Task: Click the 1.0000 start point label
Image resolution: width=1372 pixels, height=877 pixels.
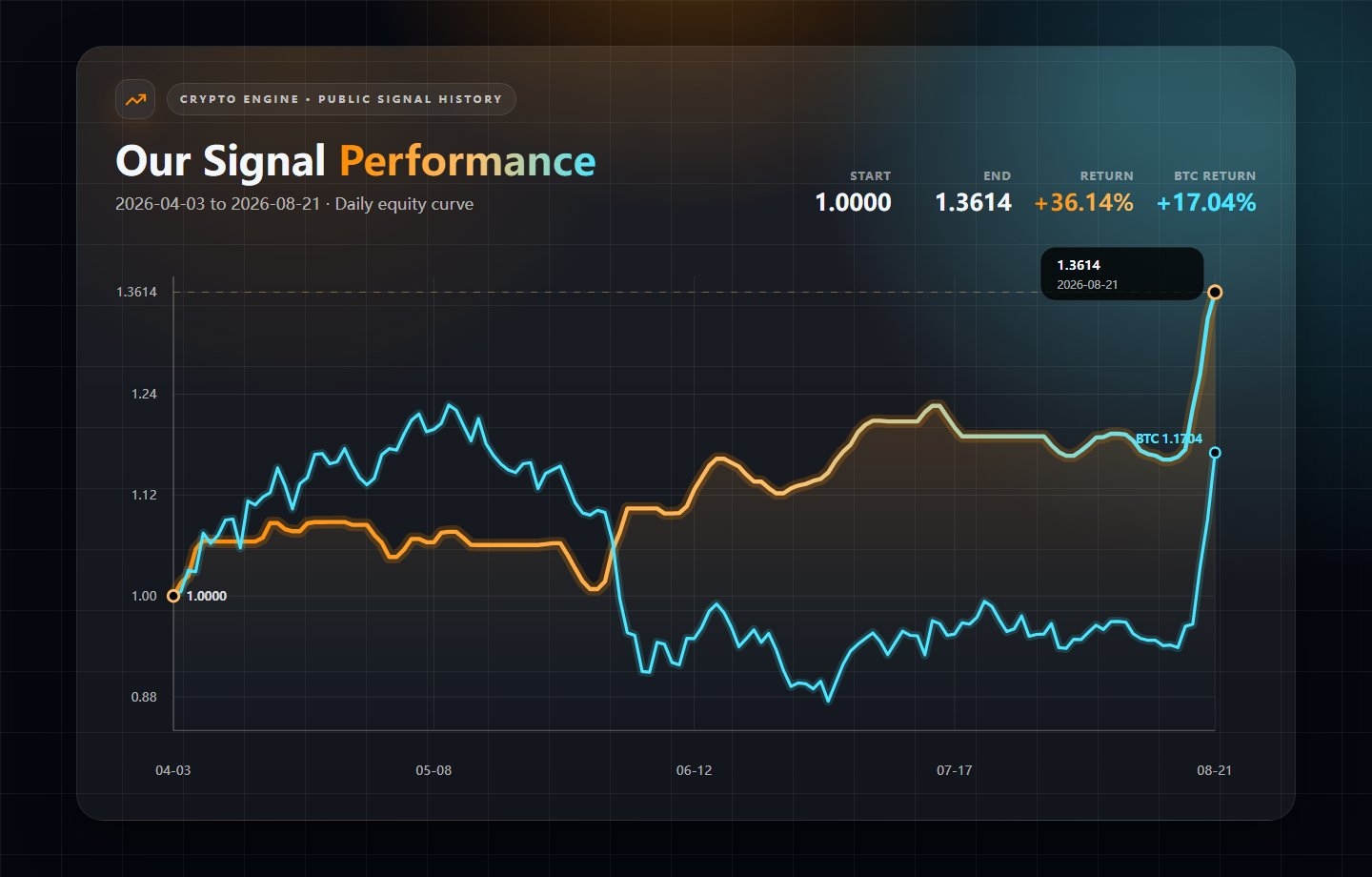Action: 207,596
